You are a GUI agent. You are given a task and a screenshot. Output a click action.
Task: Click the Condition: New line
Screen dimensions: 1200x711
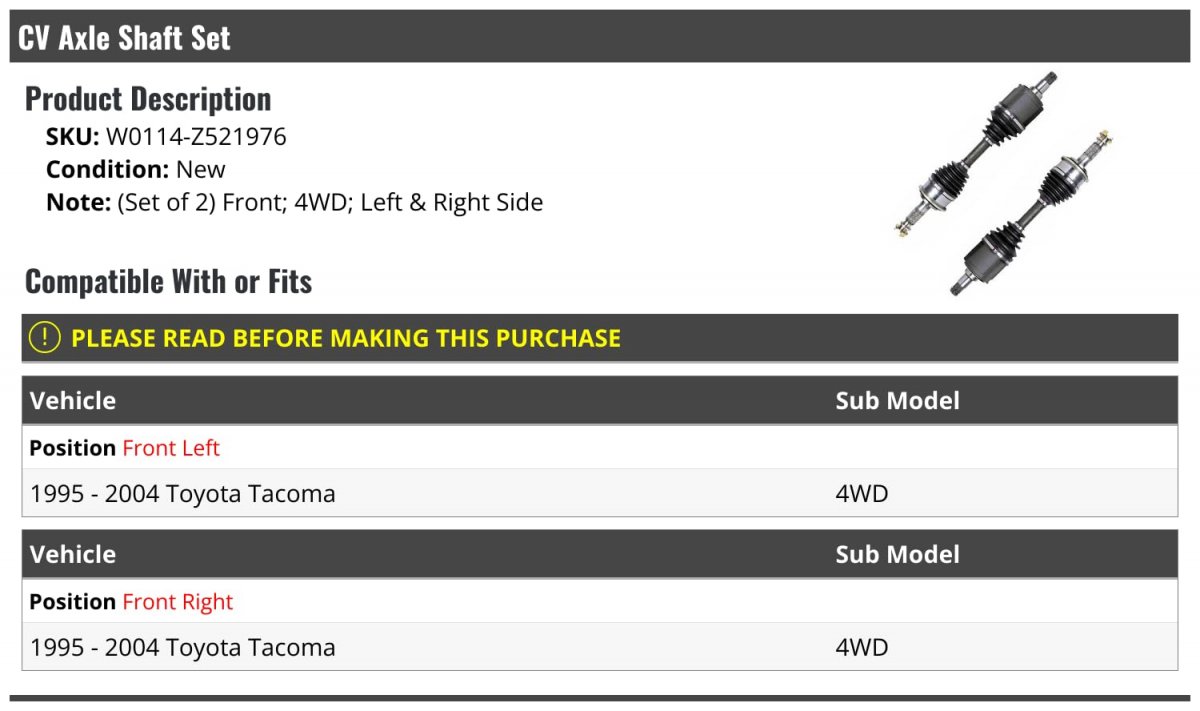tap(136, 169)
